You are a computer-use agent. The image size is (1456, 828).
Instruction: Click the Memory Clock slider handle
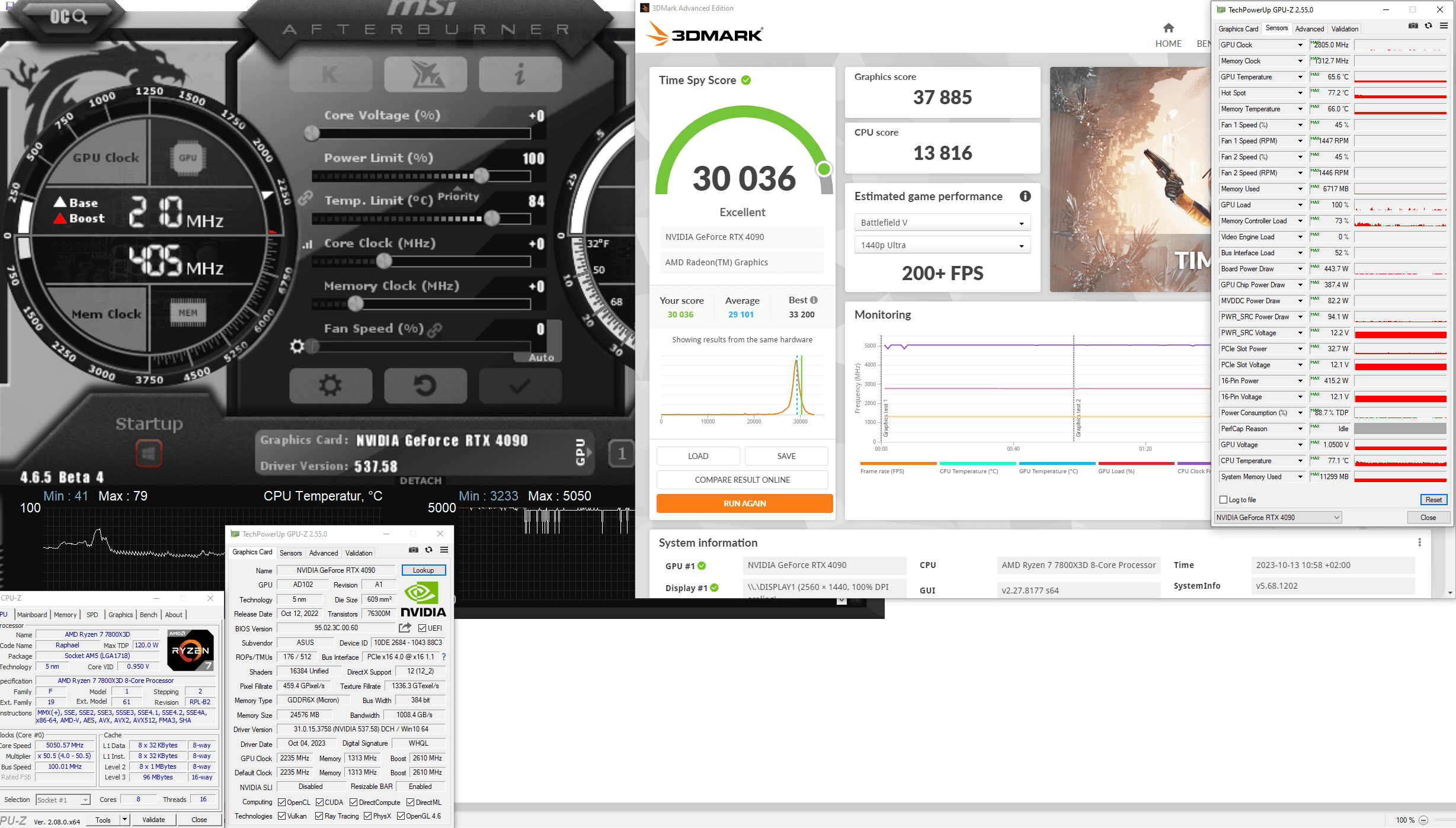[355, 303]
